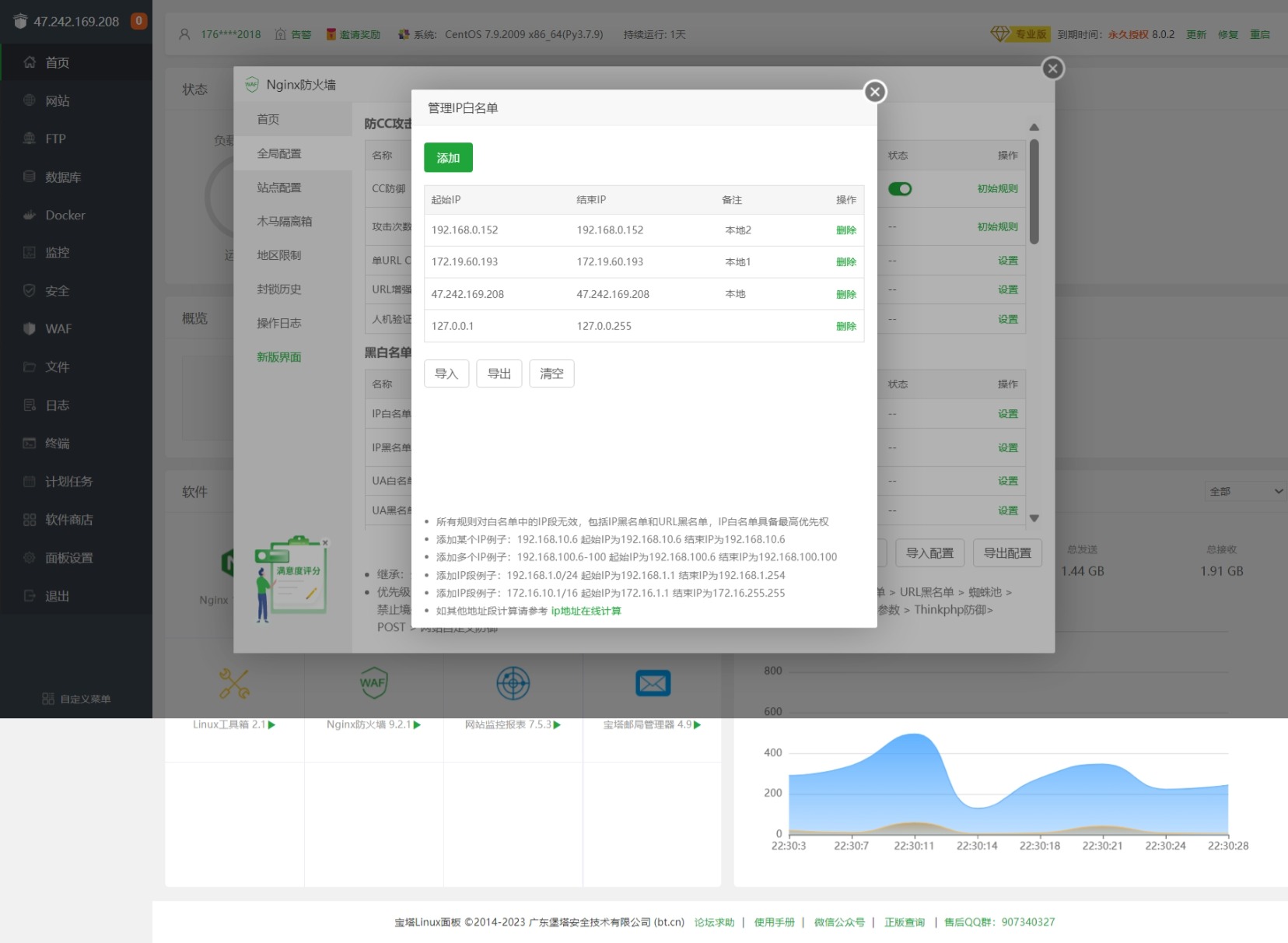Click the 清空 button
Viewport: 1288px width, 943px height.
(551, 373)
